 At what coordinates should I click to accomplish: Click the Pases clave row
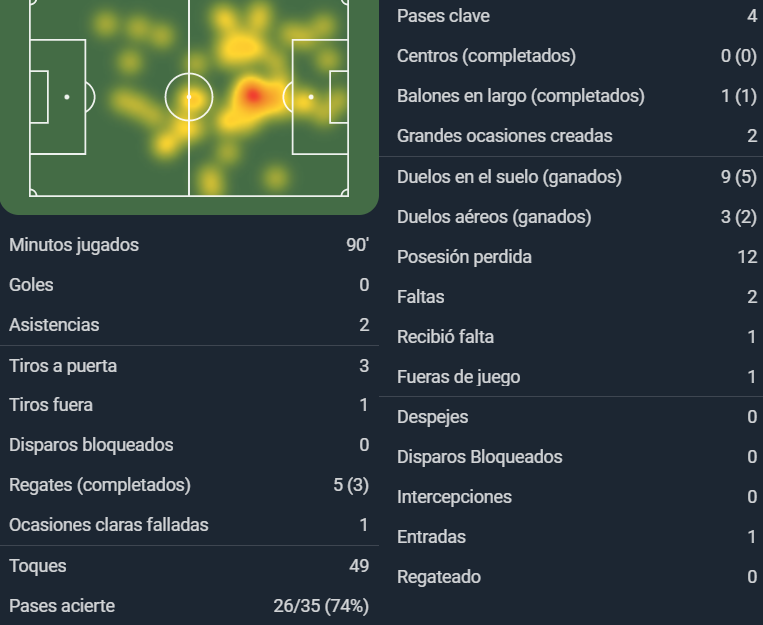[571, 16]
